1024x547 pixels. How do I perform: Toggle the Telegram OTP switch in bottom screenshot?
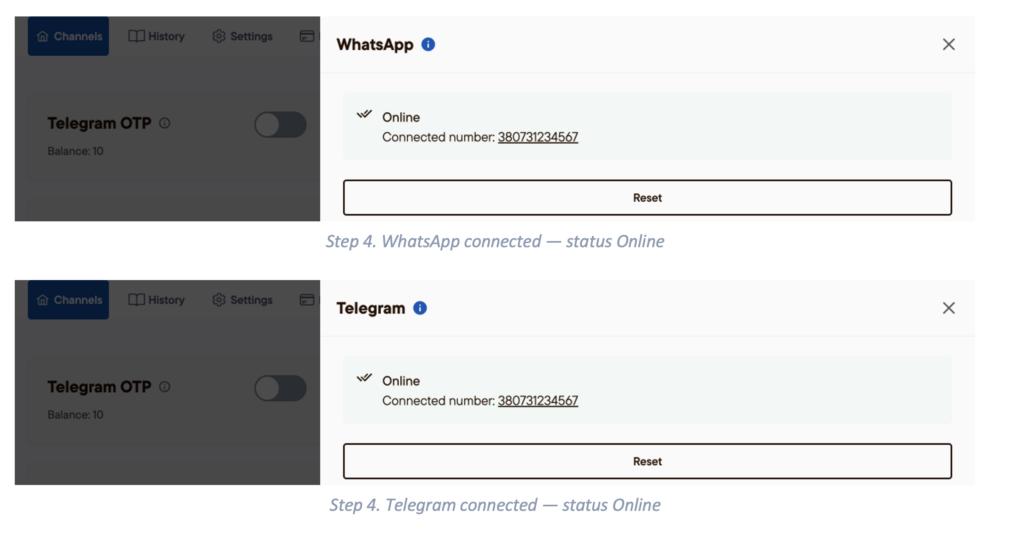[280, 388]
